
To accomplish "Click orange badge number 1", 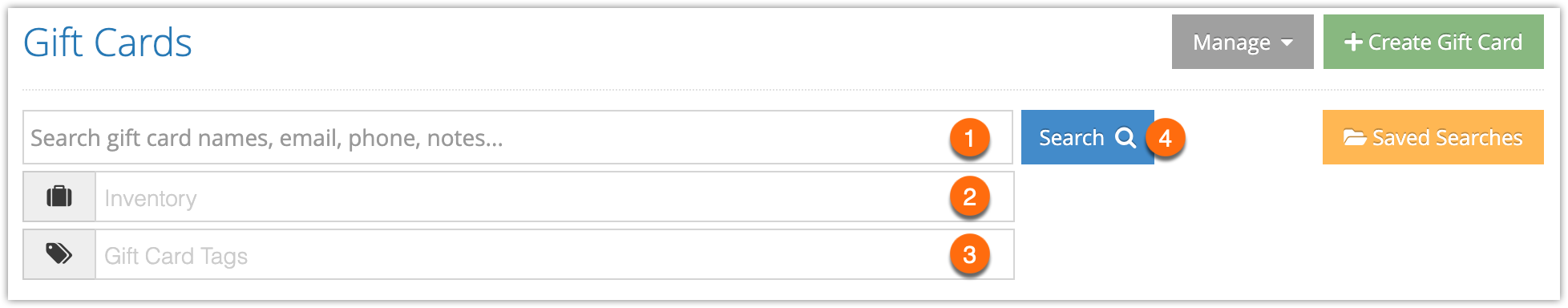I will click(969, 138).
